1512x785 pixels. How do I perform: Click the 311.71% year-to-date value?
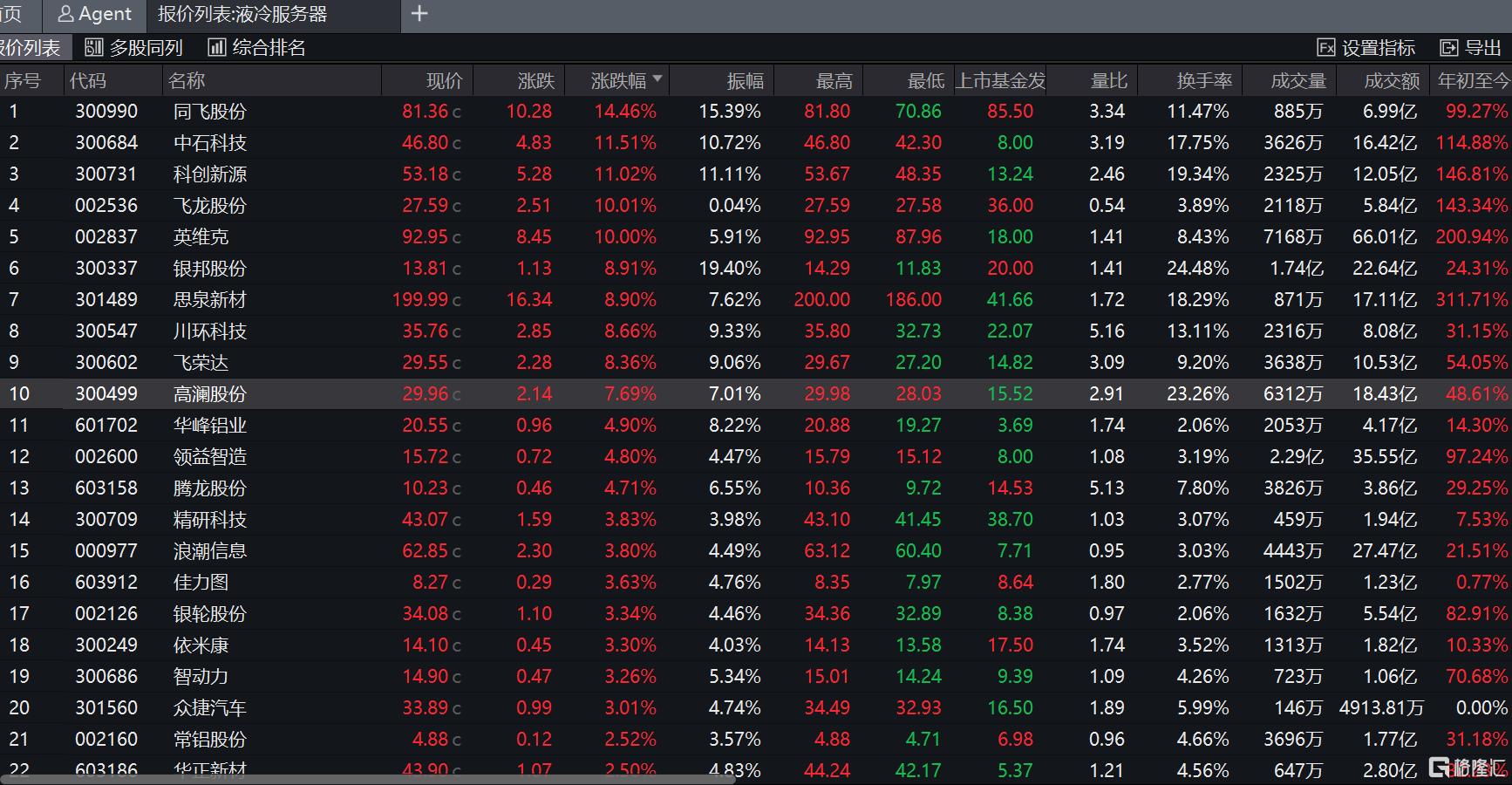1472,300
